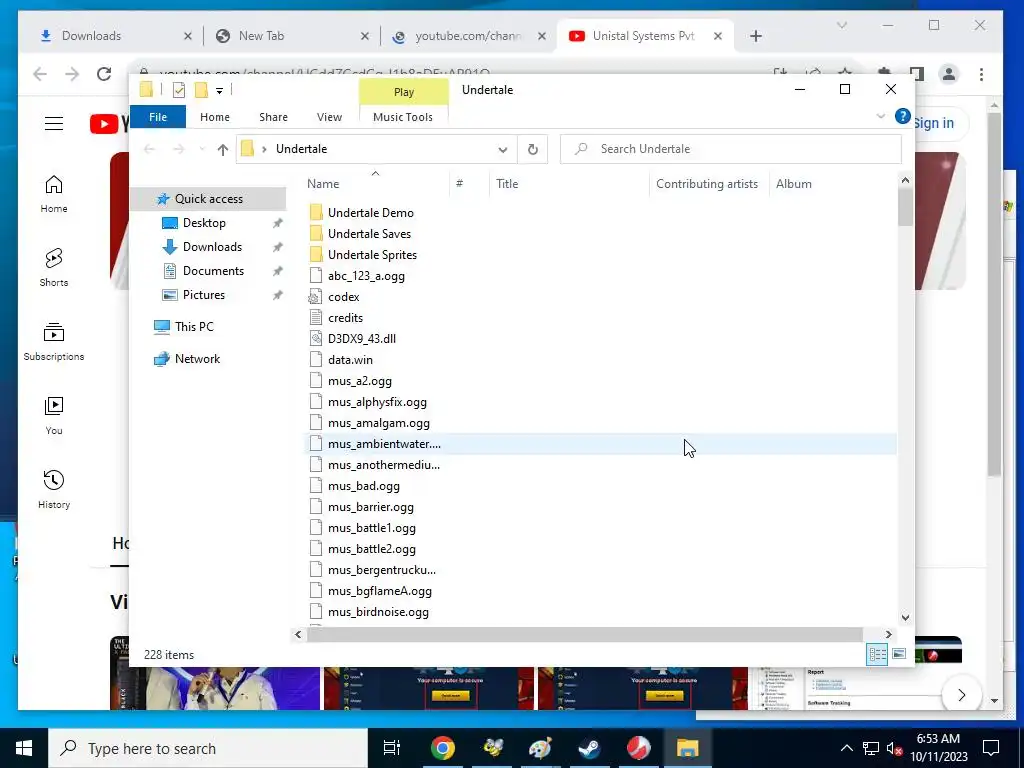
Task: Click the Search Undertale field
Action: pos(731,149)
